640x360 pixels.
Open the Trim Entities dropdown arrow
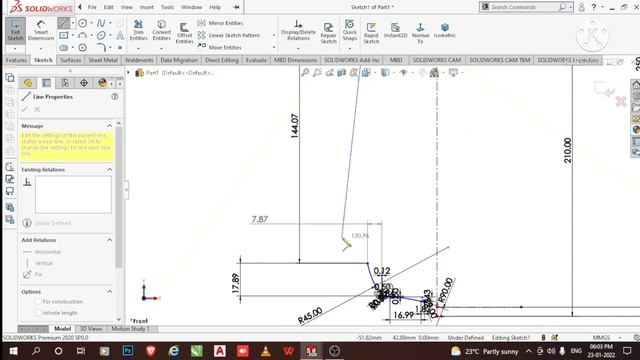pos(138,49)
